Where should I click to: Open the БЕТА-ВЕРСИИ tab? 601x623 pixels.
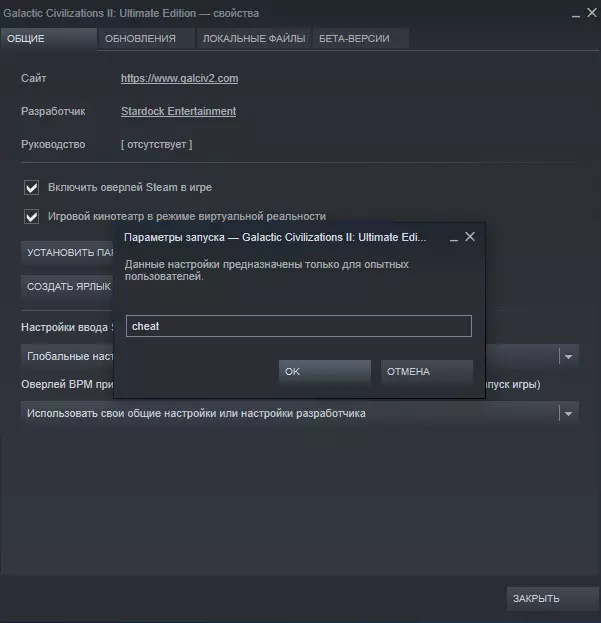coord(361,39)
